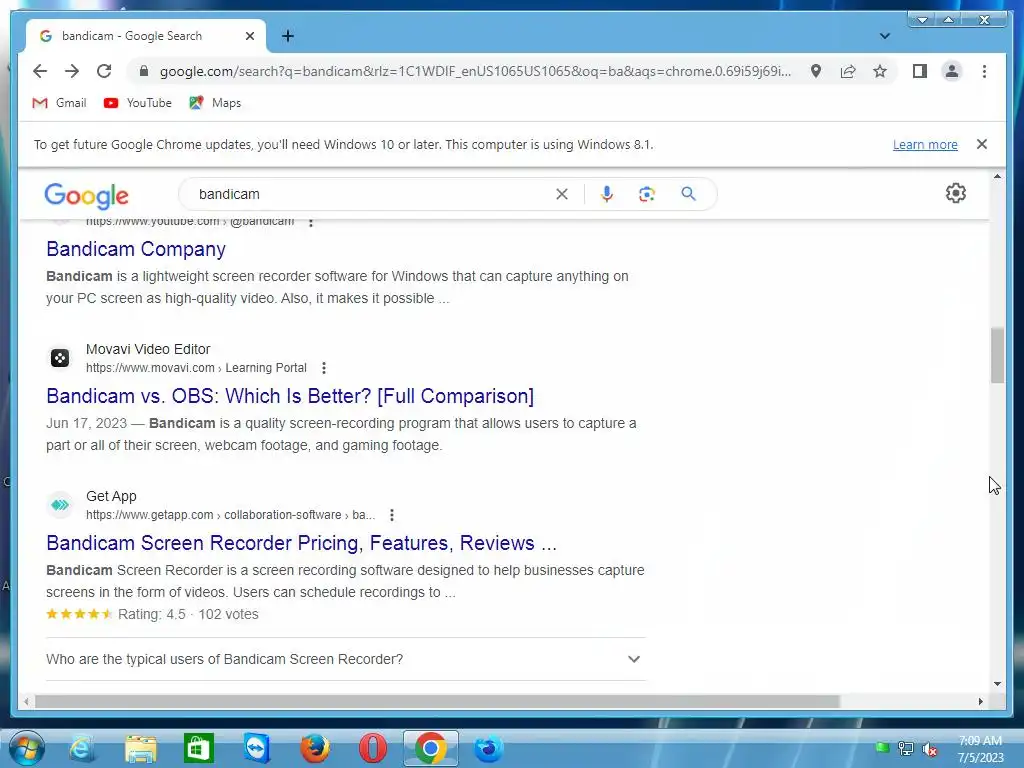Dismiss the Windows 8.1 update notice
The image size is (1024, 768).
(x=982, y=144)
